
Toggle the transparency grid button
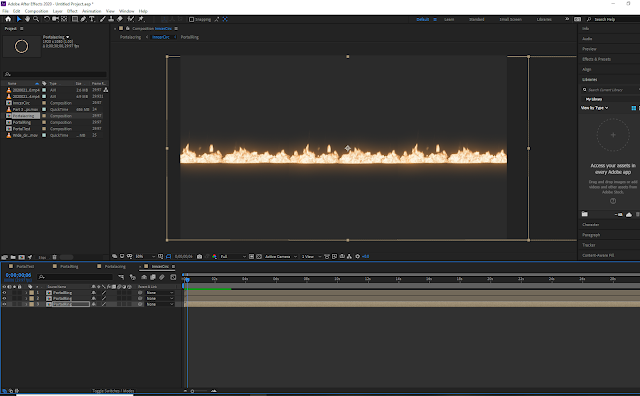tap(259, 256)
